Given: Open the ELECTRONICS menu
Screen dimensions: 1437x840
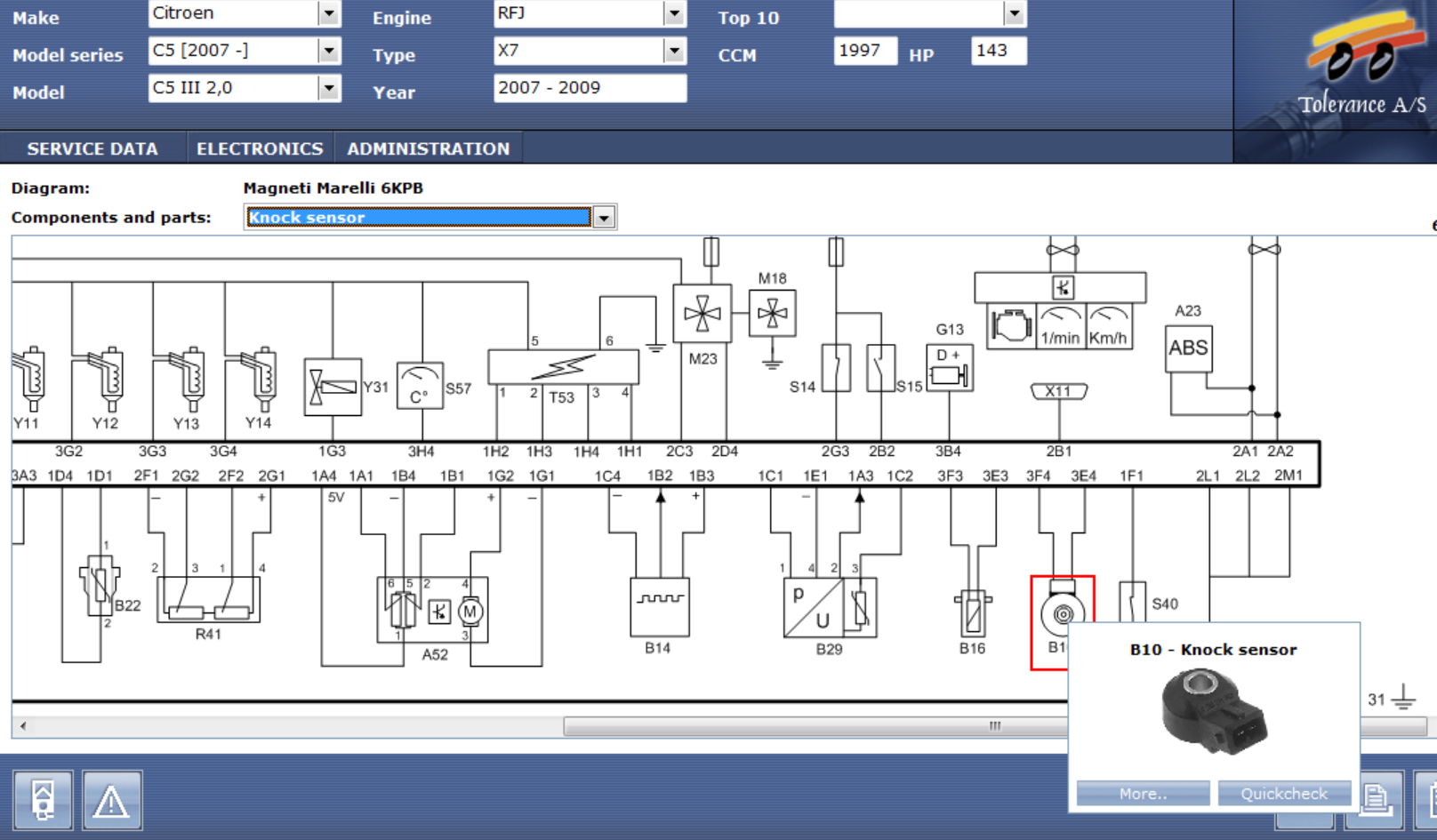Looking at the screenshot, I should tap(260, 148).
